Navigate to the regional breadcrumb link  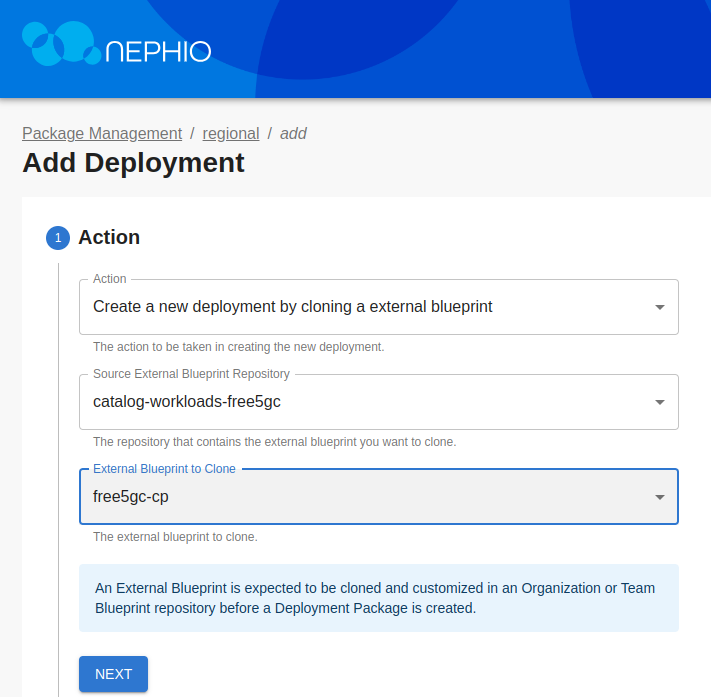pyautogui.click(x=230, y=133)
